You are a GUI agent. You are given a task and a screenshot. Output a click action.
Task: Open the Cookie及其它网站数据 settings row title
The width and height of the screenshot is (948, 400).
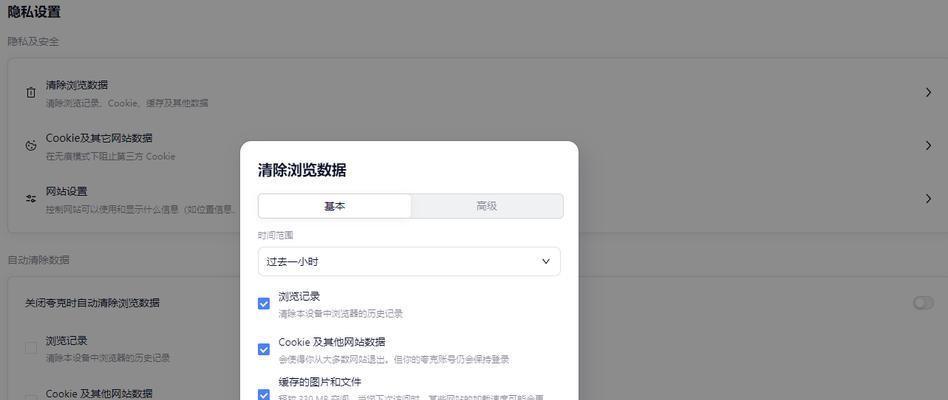pos(99,138)
